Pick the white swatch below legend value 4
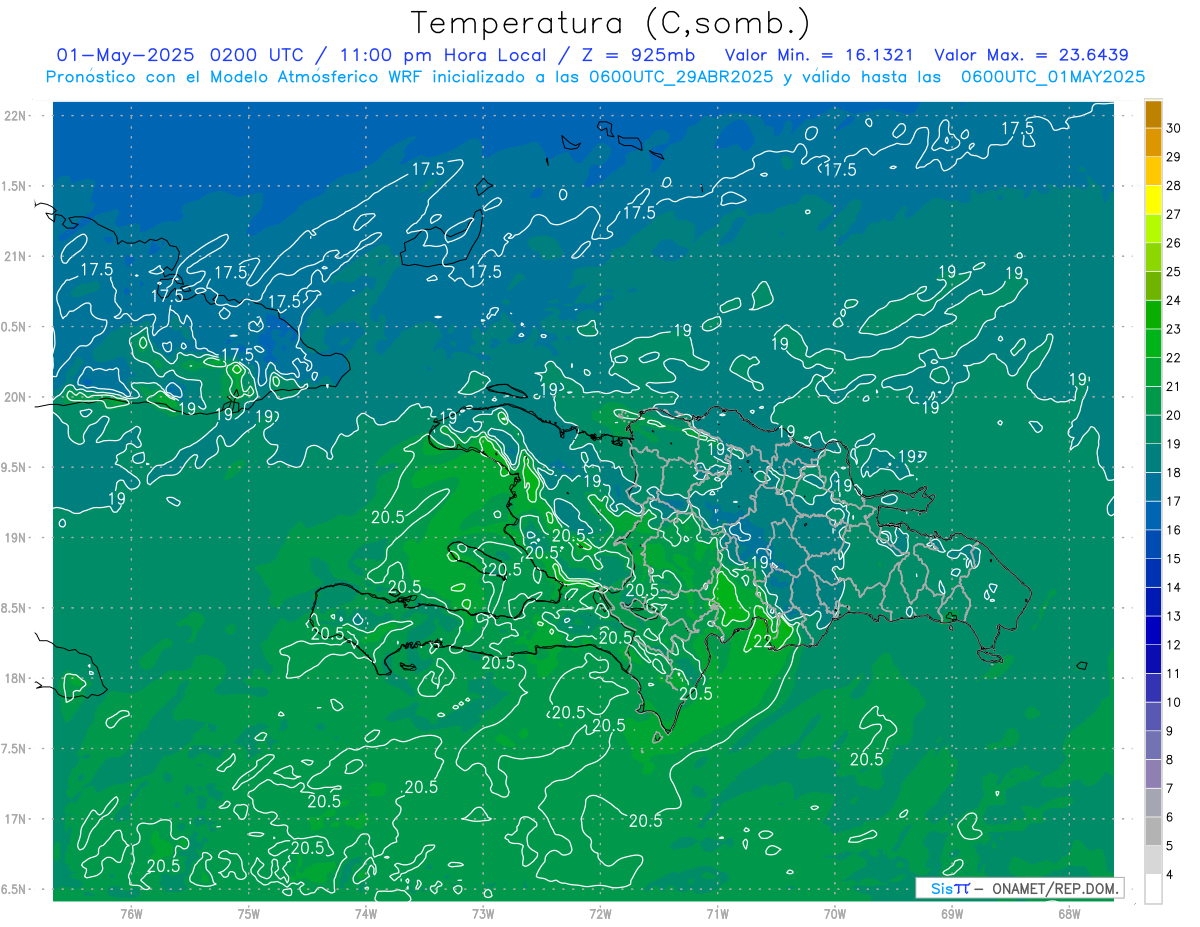 pyautogui.click(x=1153, y=889)
